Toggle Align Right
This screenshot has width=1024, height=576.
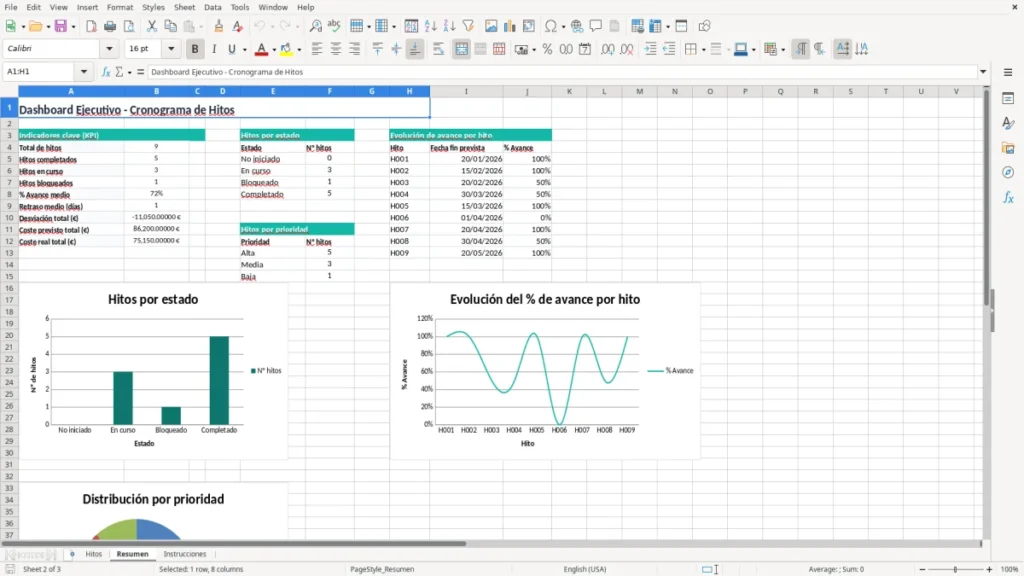point(355,49)
